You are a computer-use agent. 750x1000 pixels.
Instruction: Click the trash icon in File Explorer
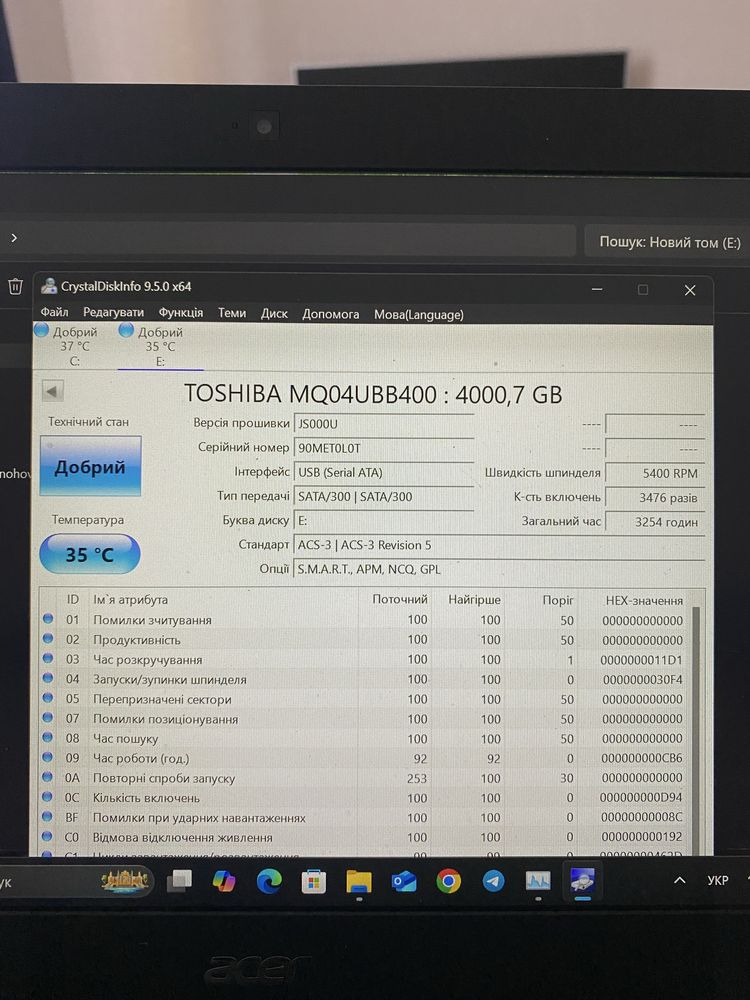point(15,286)
